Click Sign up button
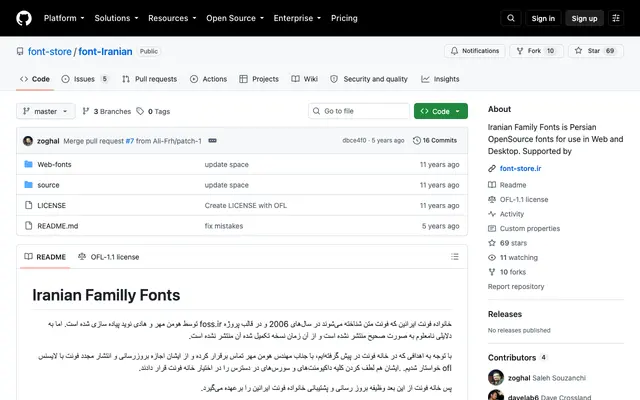The height and width of the screenshot is (400, 640). [x=584, y=18]
